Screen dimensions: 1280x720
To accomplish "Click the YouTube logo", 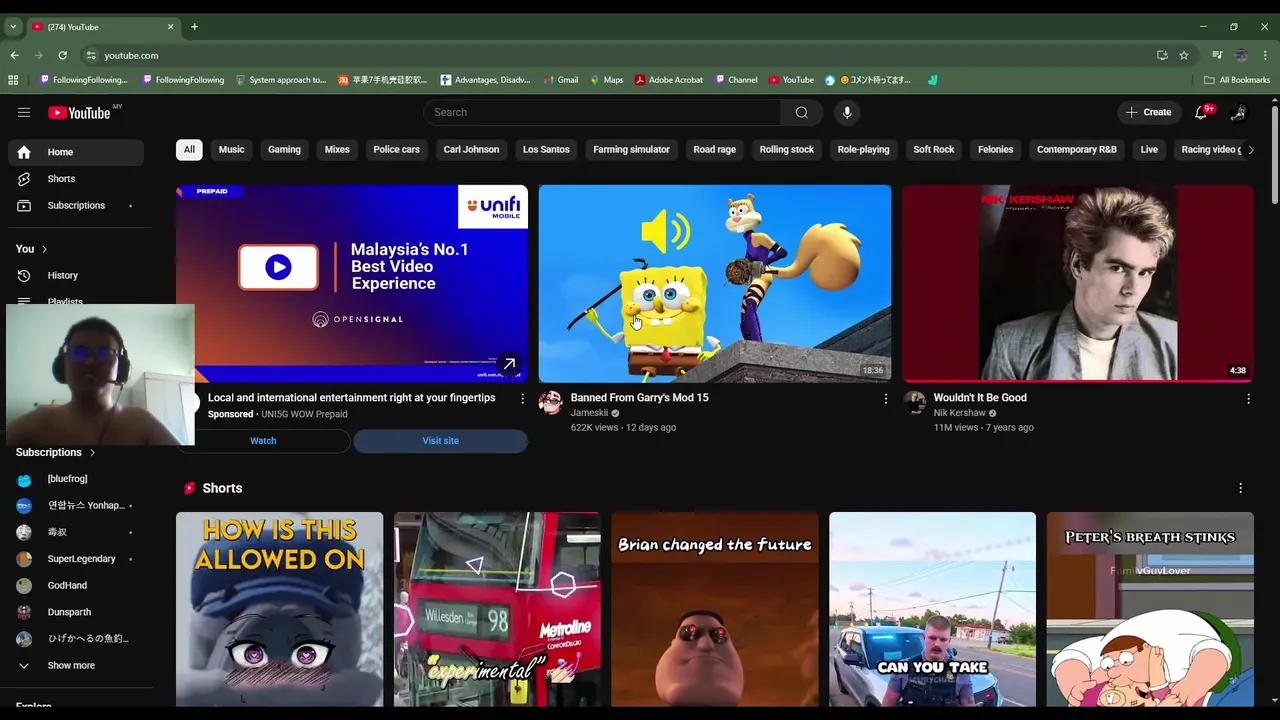I will [80, 113].
